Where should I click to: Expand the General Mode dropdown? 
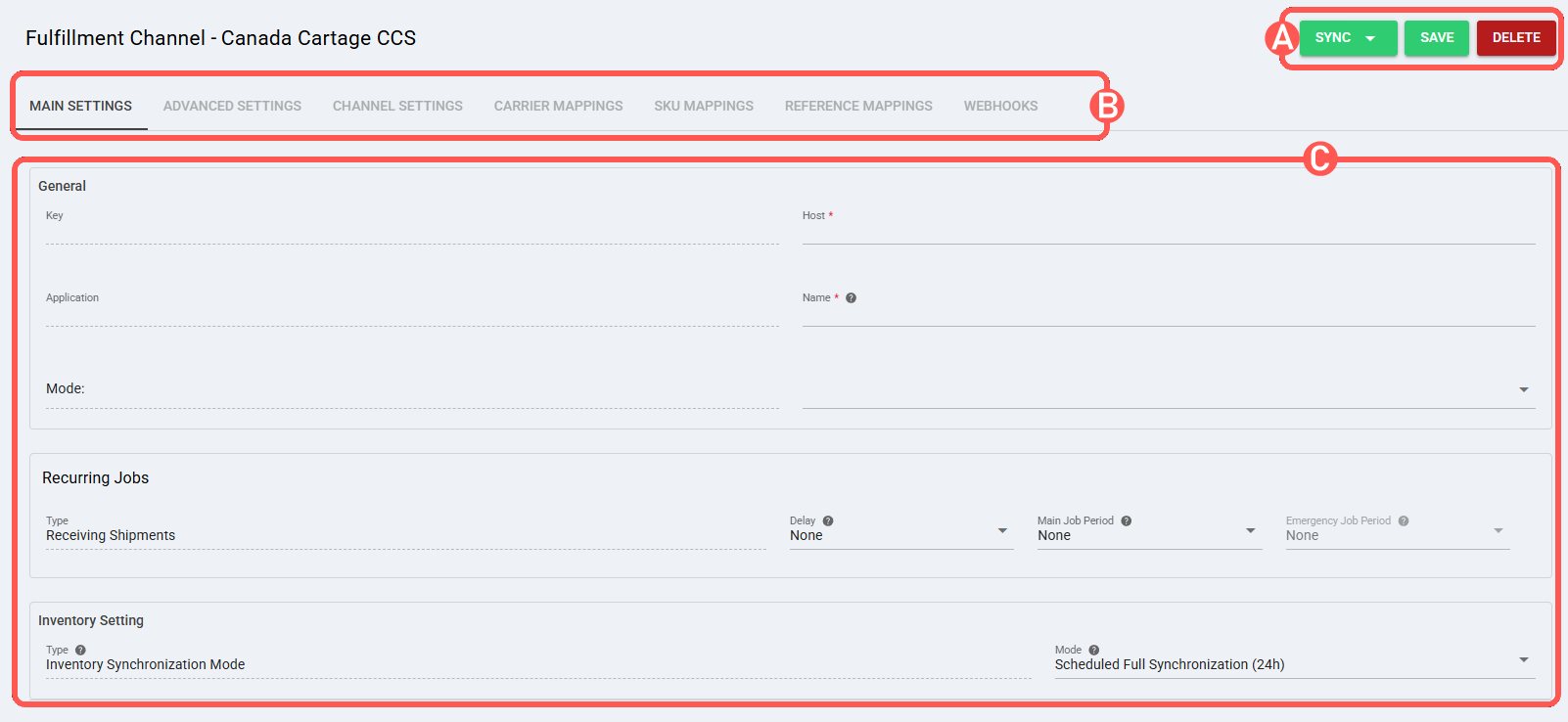pyautogui.click(x=1169, y=390)
